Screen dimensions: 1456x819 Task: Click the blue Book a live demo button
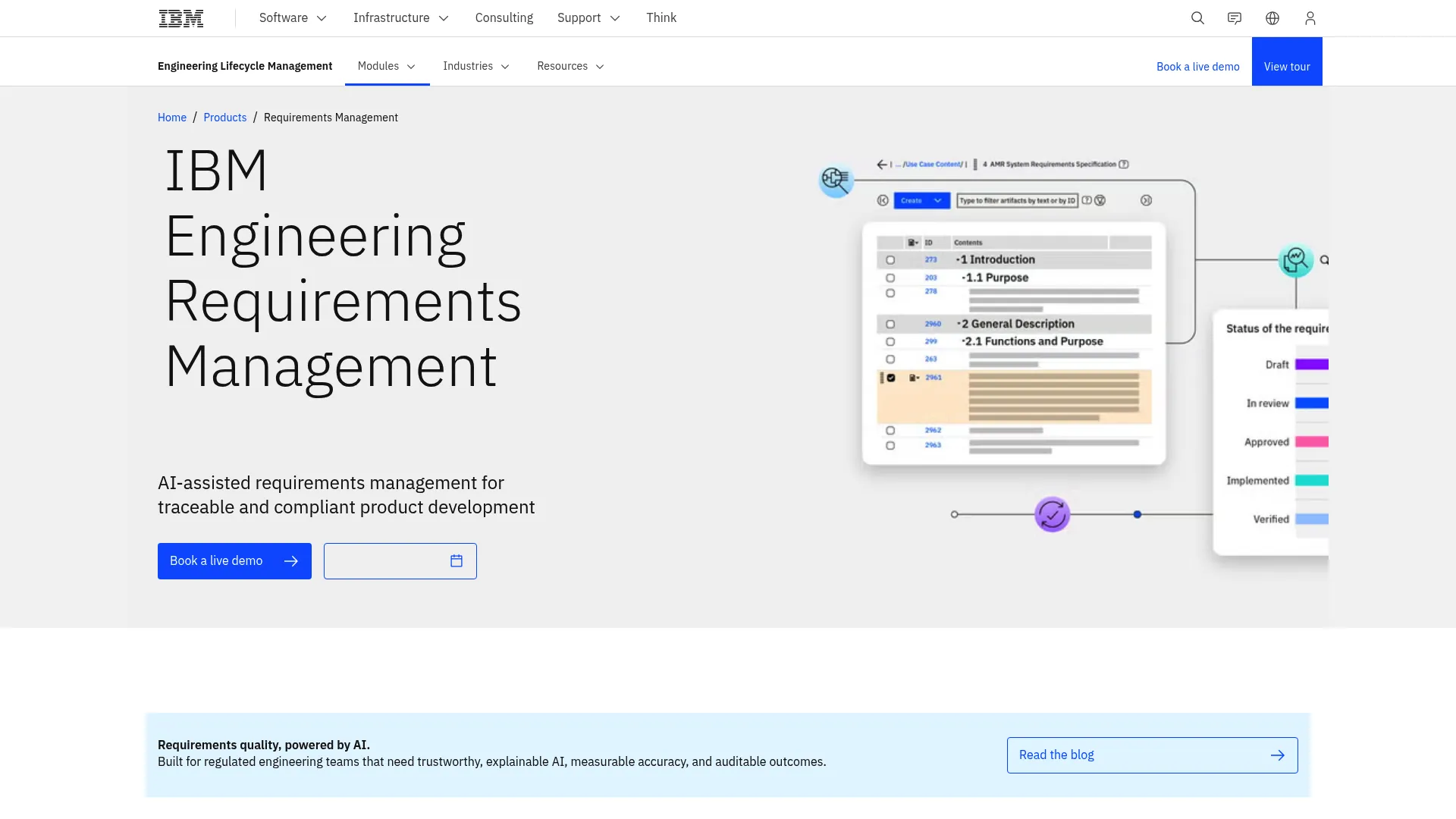tap(234, 561)
